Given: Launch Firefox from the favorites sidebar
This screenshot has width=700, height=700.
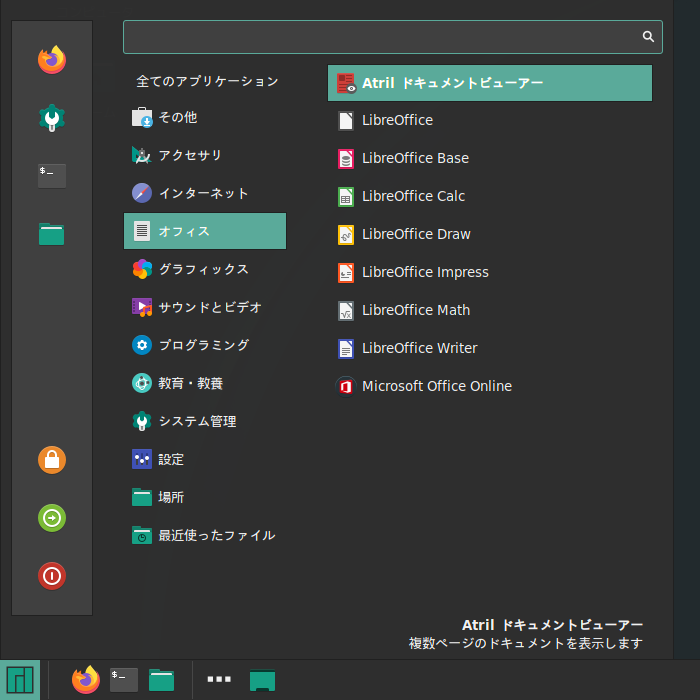Looking at the screenshot, I should tap(52, 60).
